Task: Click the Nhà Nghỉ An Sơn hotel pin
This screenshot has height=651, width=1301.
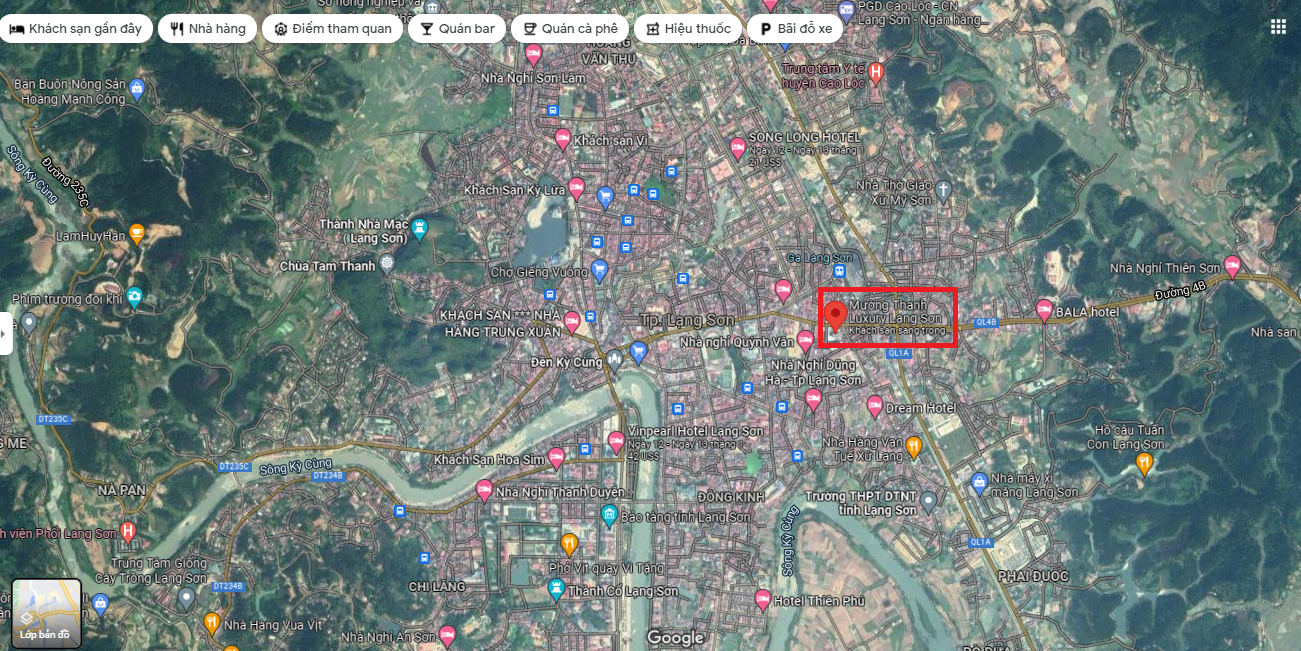Action: pos(448,635)
